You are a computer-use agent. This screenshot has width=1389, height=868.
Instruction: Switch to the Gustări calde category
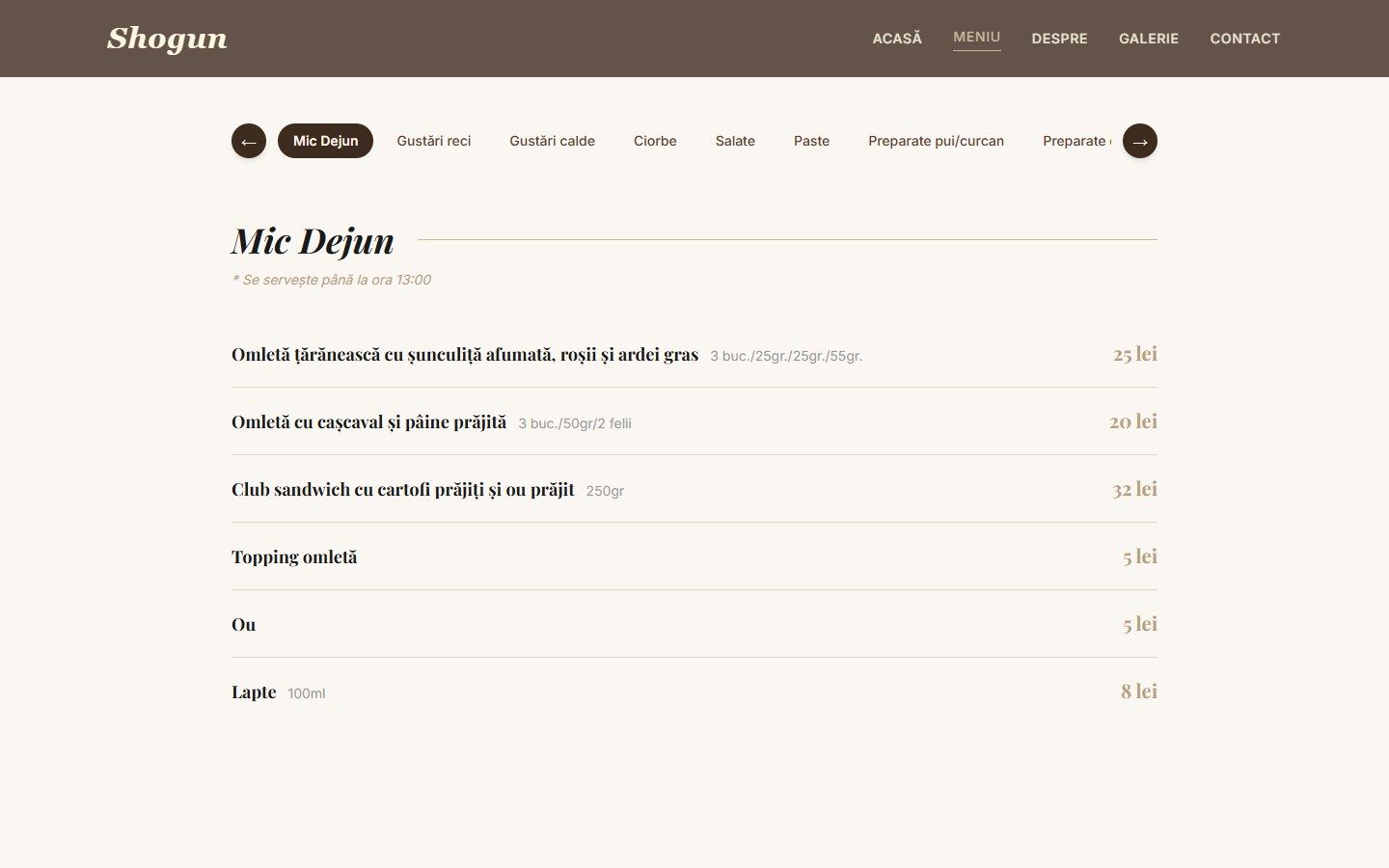click(x=552, y=141)
